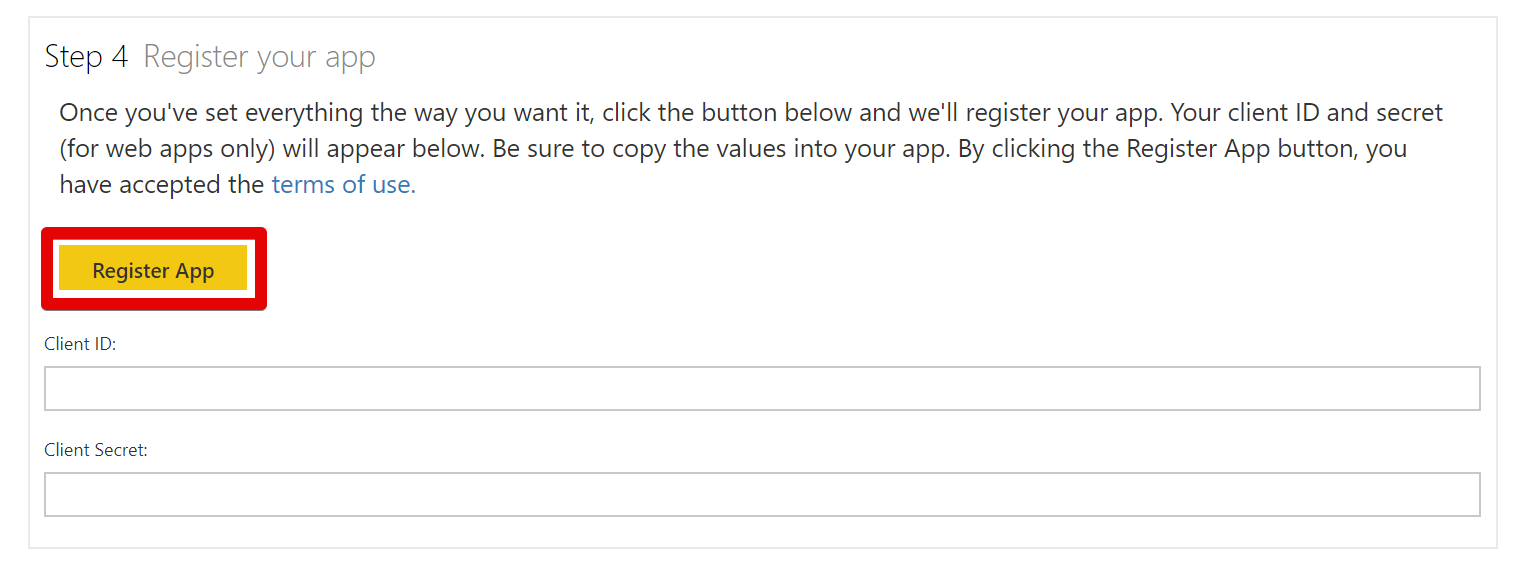The height and width of the screenshot is (576, 1533).
Task: Follow the blue terms of use hyperlink
Action: [341, 184]
